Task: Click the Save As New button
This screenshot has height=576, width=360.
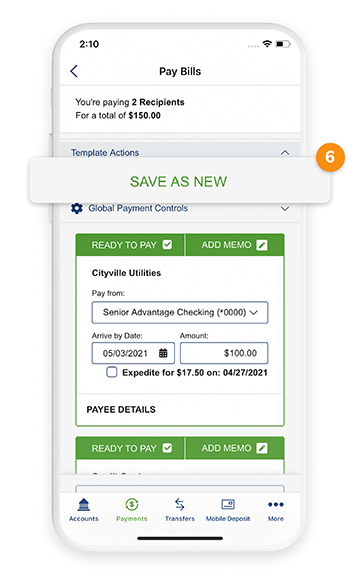Action: click(179, 181)
